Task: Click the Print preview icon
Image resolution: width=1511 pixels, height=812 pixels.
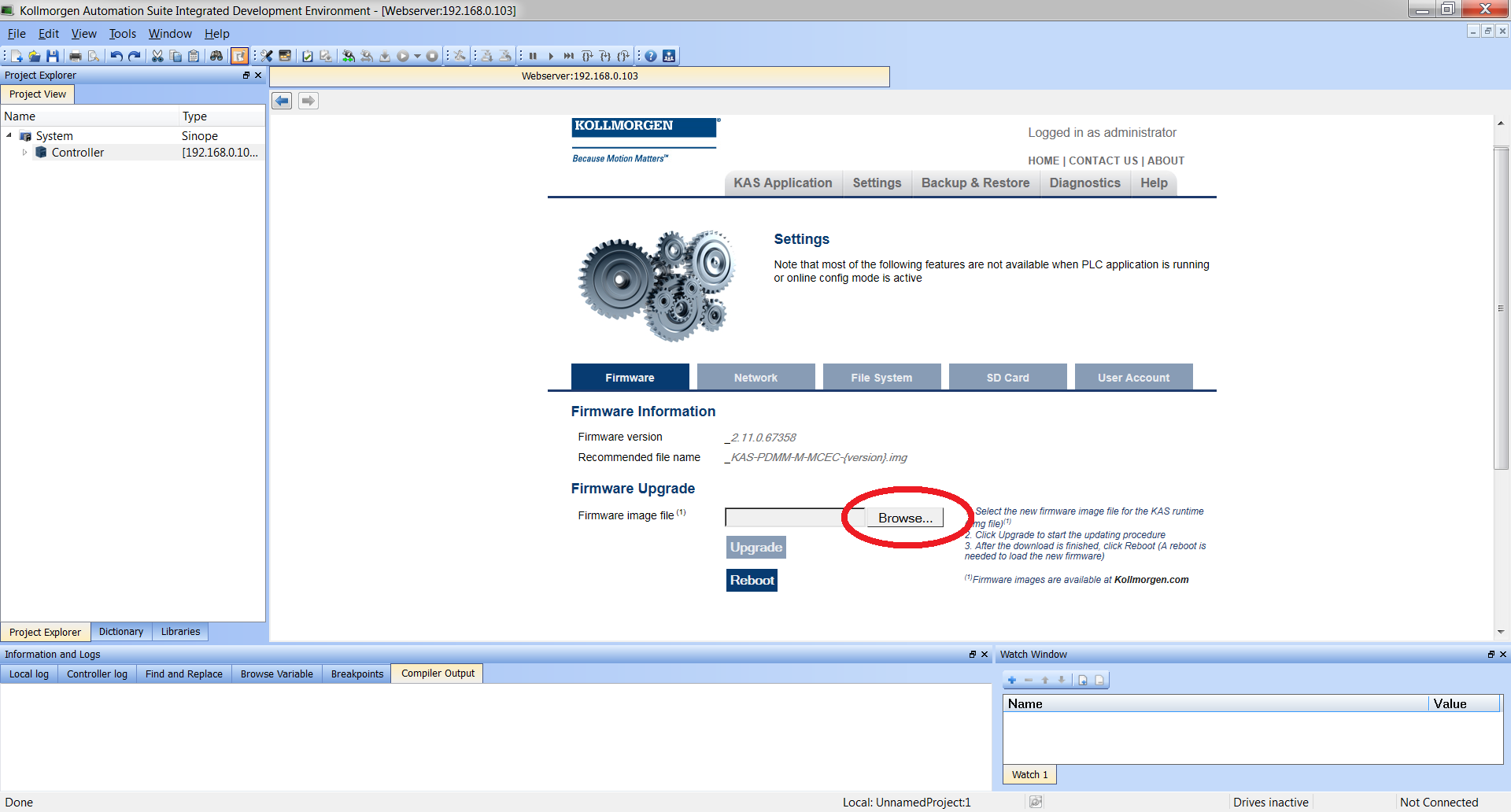Action: click(x=94, y=56)
